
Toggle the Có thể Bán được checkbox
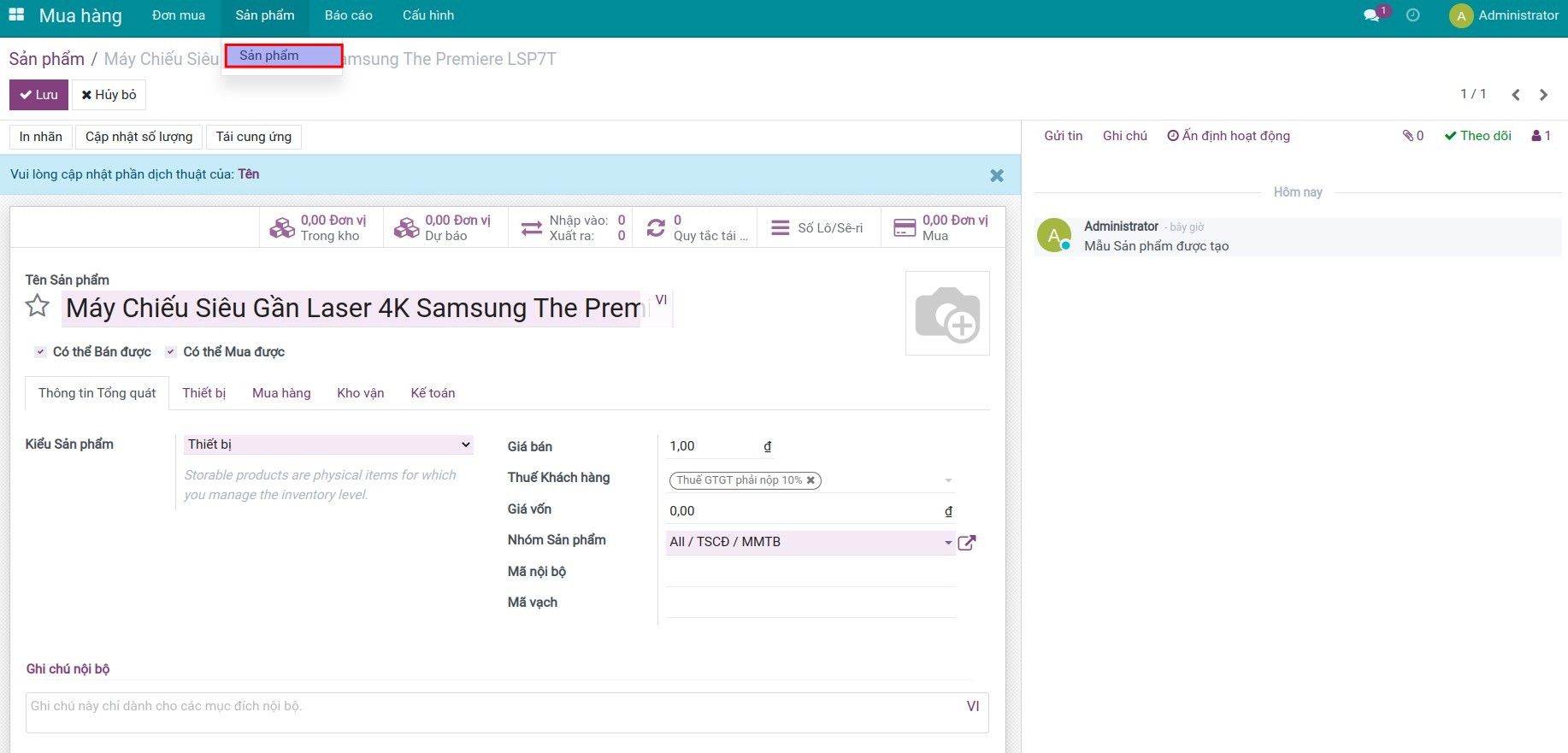(40, 352)
